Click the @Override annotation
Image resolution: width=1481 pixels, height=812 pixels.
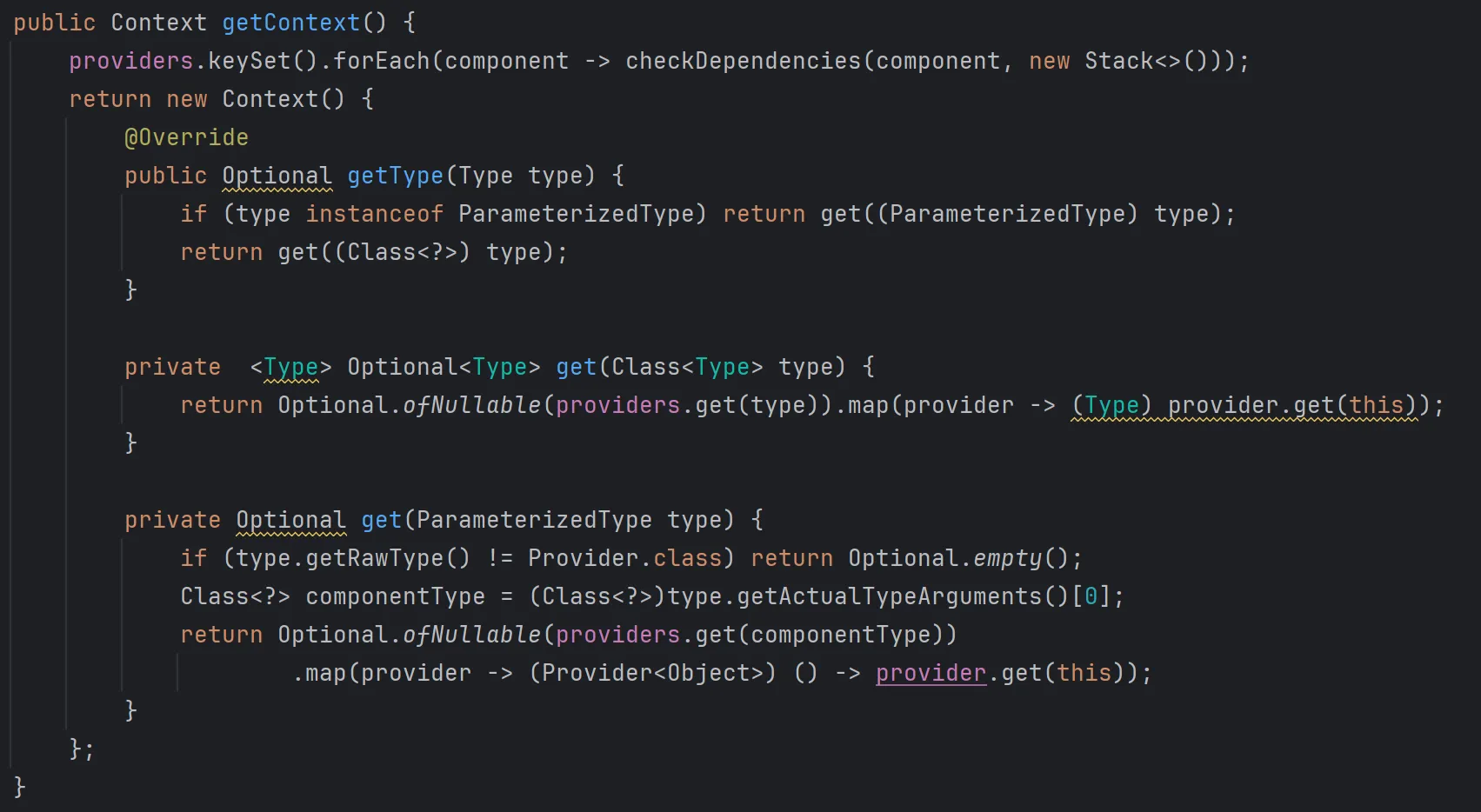[x=186, y=137]
